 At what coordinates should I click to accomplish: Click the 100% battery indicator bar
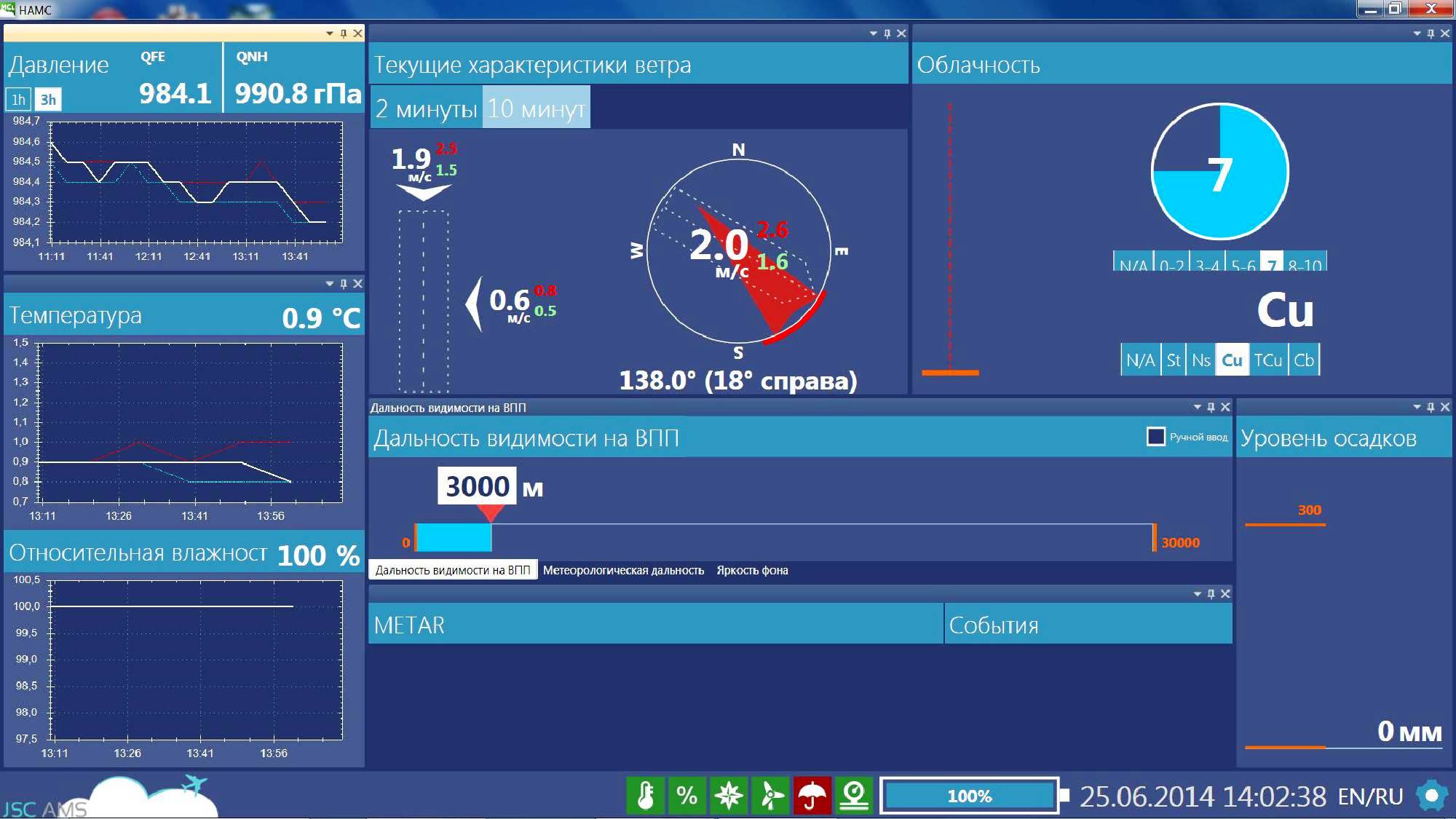[970, 796]
